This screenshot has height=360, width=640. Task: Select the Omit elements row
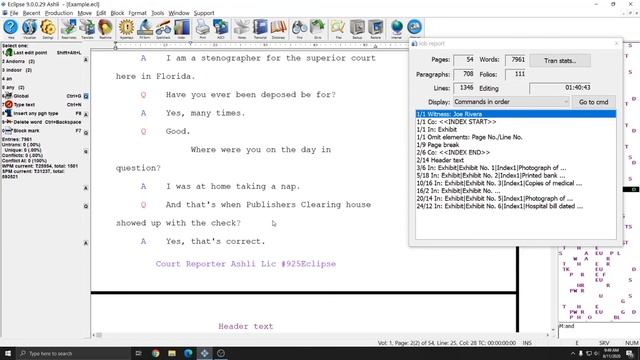pyautogui.click(x=516, y=137)
